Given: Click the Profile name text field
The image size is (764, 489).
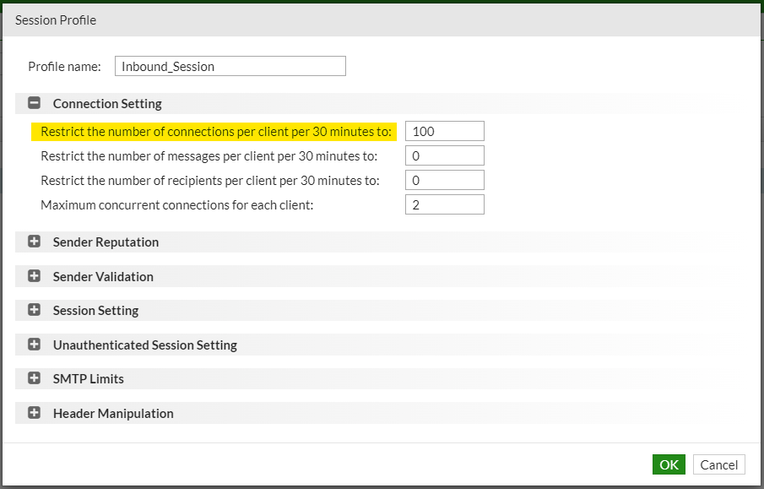Looking at the screenshot, I should [x=230, y=66].
